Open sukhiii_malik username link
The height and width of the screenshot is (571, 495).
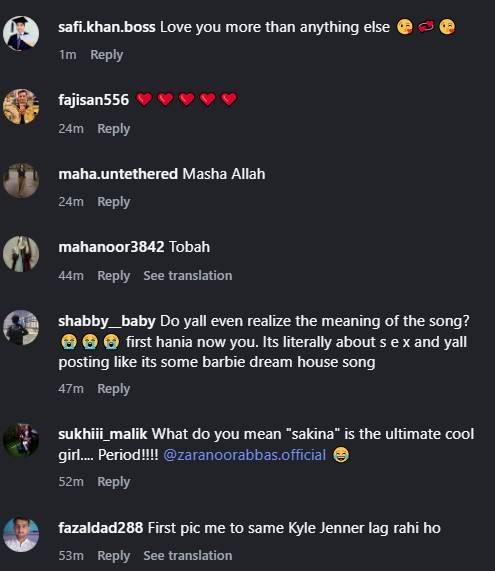[103, 434]
